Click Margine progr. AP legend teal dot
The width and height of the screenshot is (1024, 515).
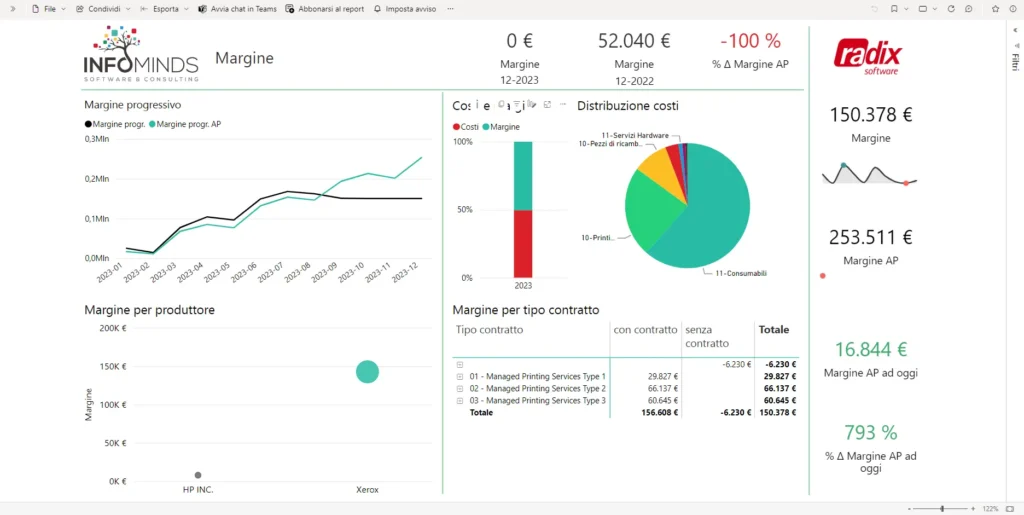[152, 124]
